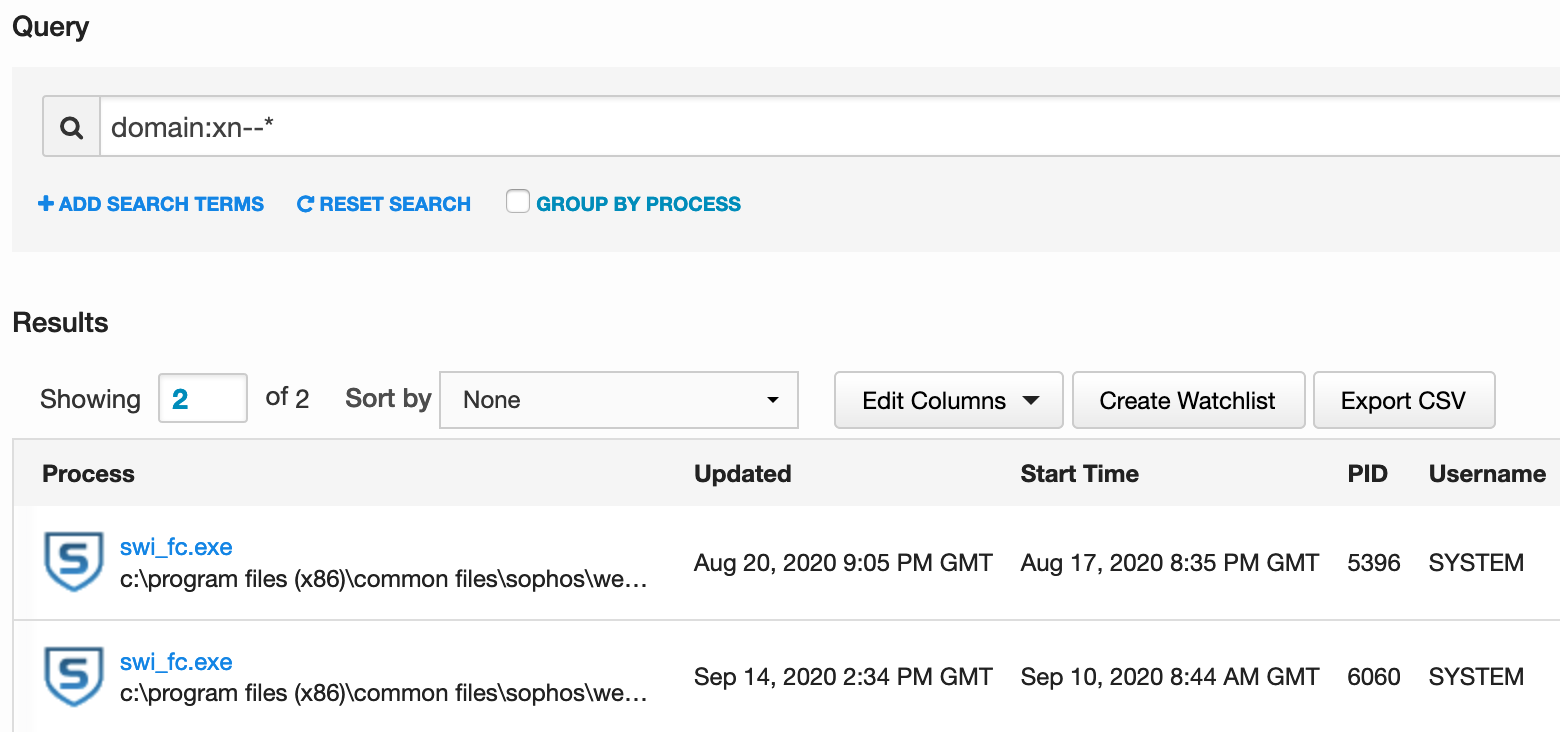The image size is (1560, 732).
Task: Click the Showing results count field
Action: tap(202, 399)
